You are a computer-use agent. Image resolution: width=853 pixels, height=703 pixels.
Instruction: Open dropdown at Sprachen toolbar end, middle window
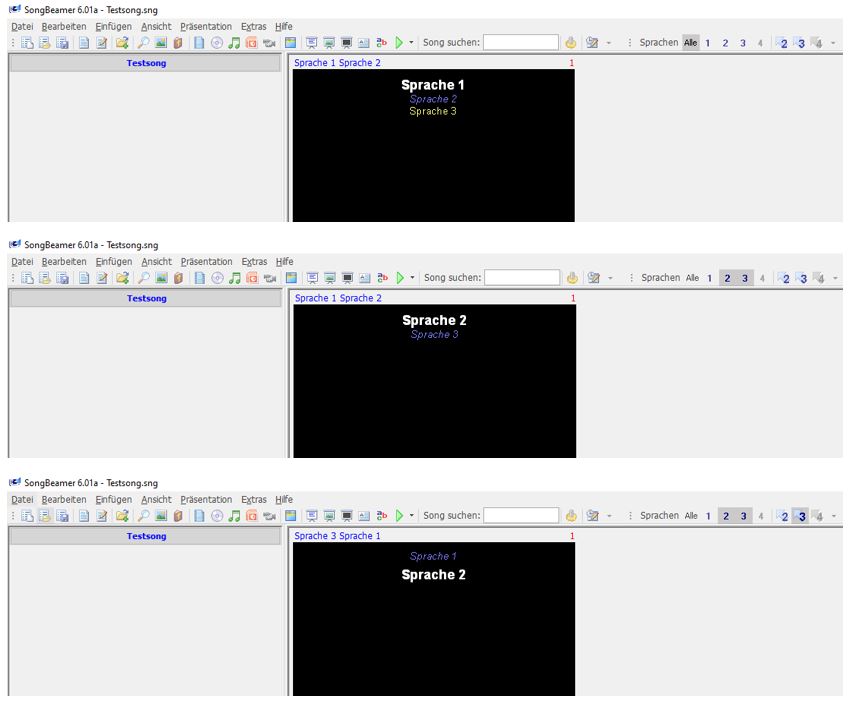click(835, 279)
